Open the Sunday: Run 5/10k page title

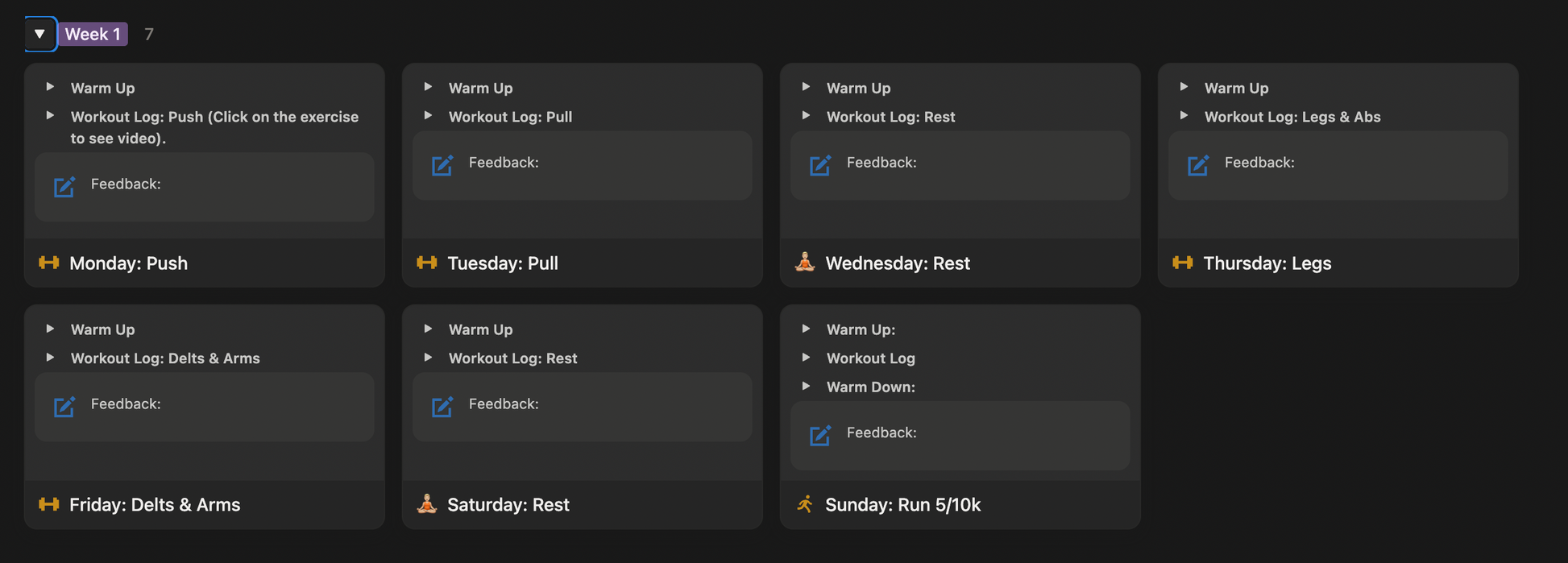tap(902, 505)
